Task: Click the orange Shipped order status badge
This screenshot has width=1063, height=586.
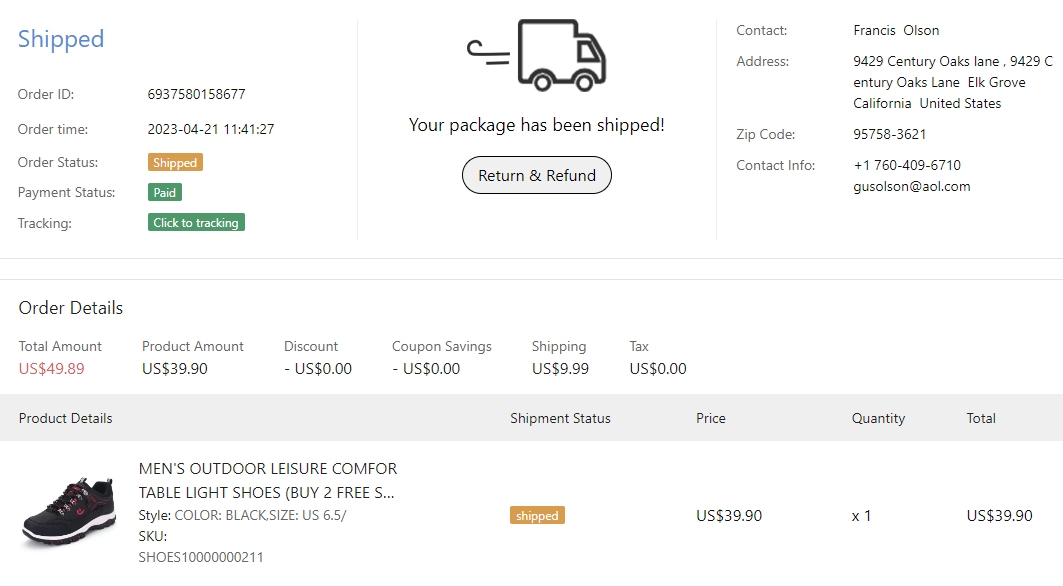Action: coord(175,163)
